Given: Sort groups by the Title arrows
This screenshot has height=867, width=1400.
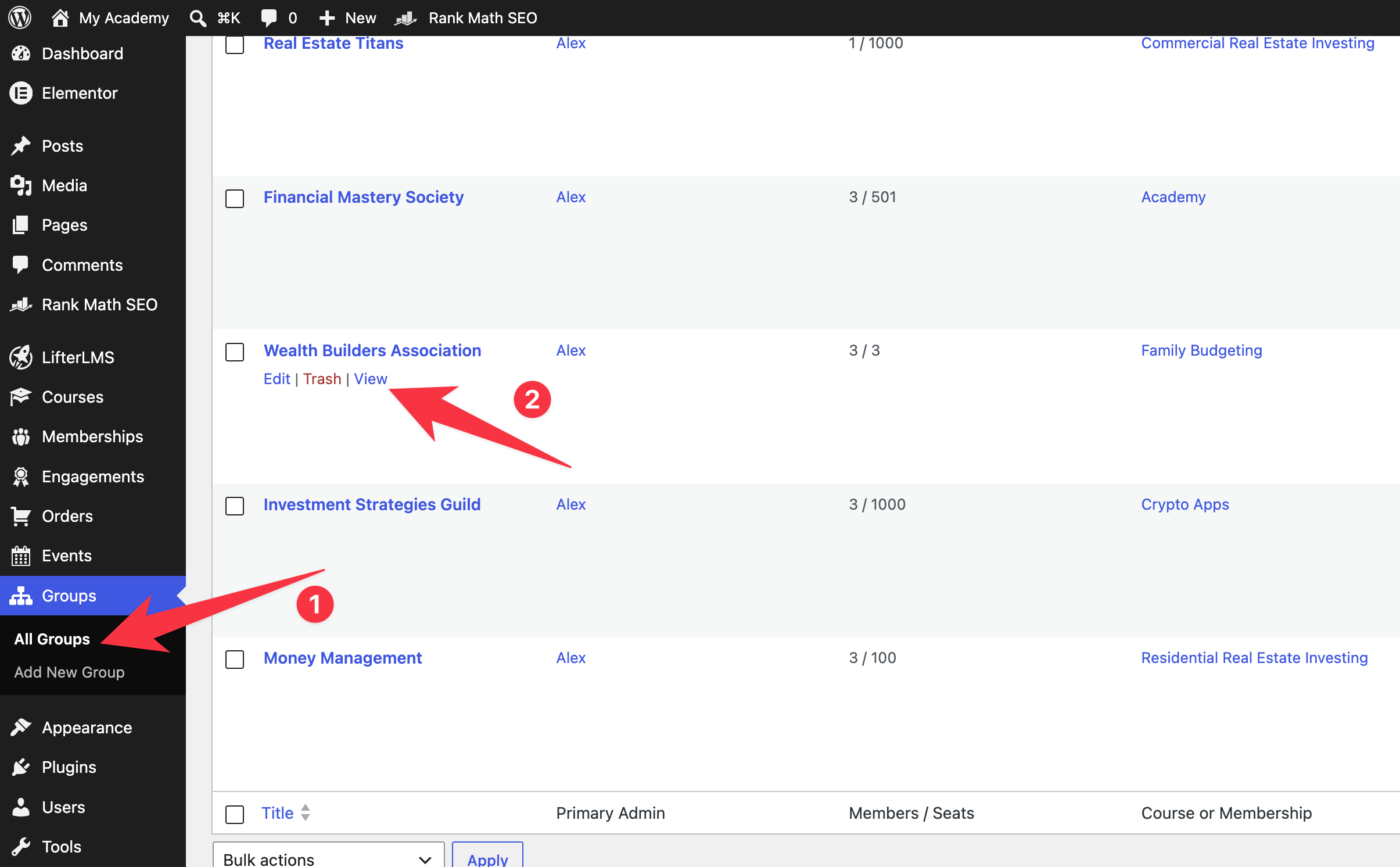Looking at the screenshot, I should [x=305, y=812].
